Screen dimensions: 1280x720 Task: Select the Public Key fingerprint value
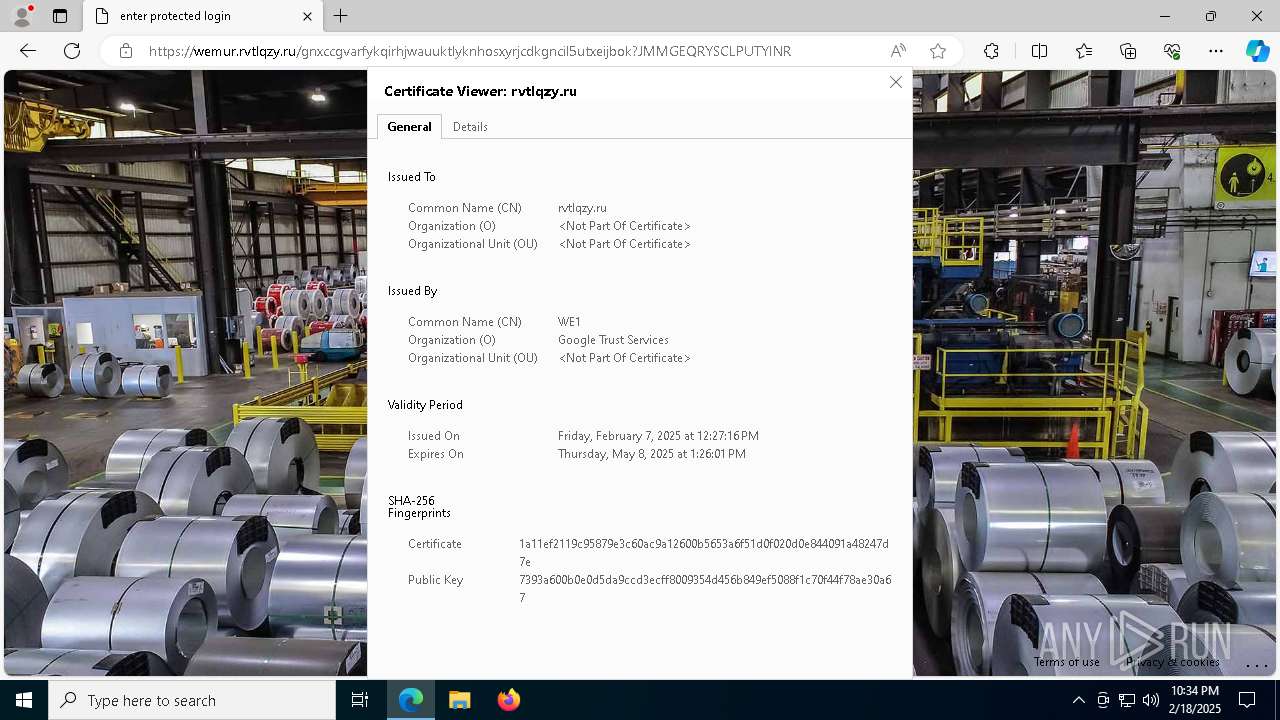[x=705, y=589]
